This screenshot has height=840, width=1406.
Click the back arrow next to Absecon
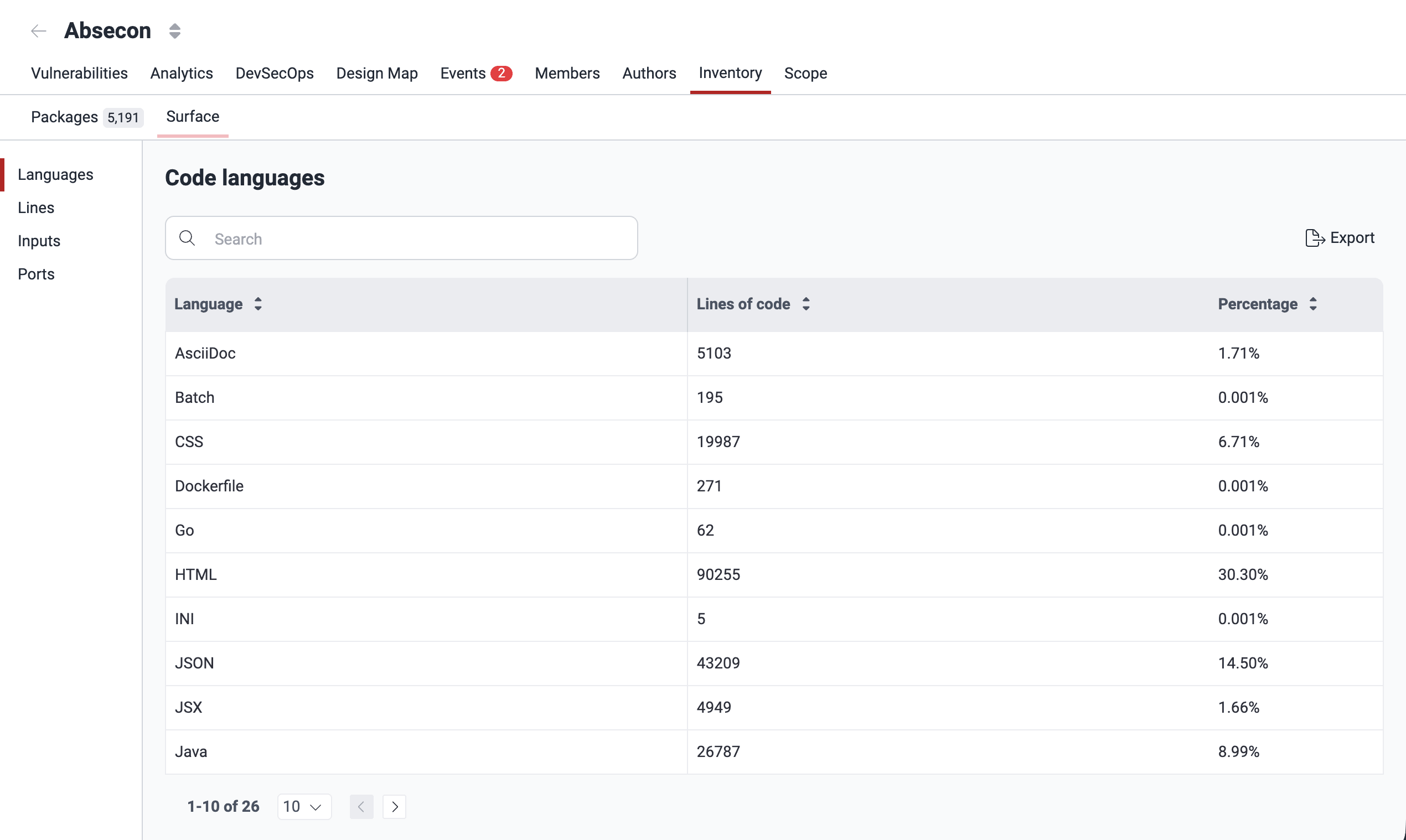[38, 30]
